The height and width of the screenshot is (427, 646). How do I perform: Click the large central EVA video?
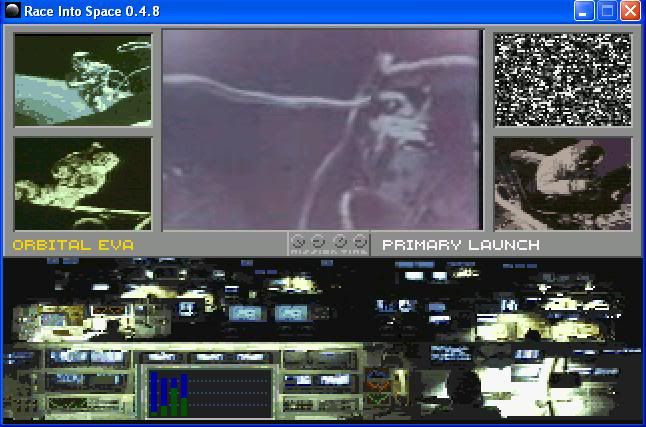coord(322,129)
